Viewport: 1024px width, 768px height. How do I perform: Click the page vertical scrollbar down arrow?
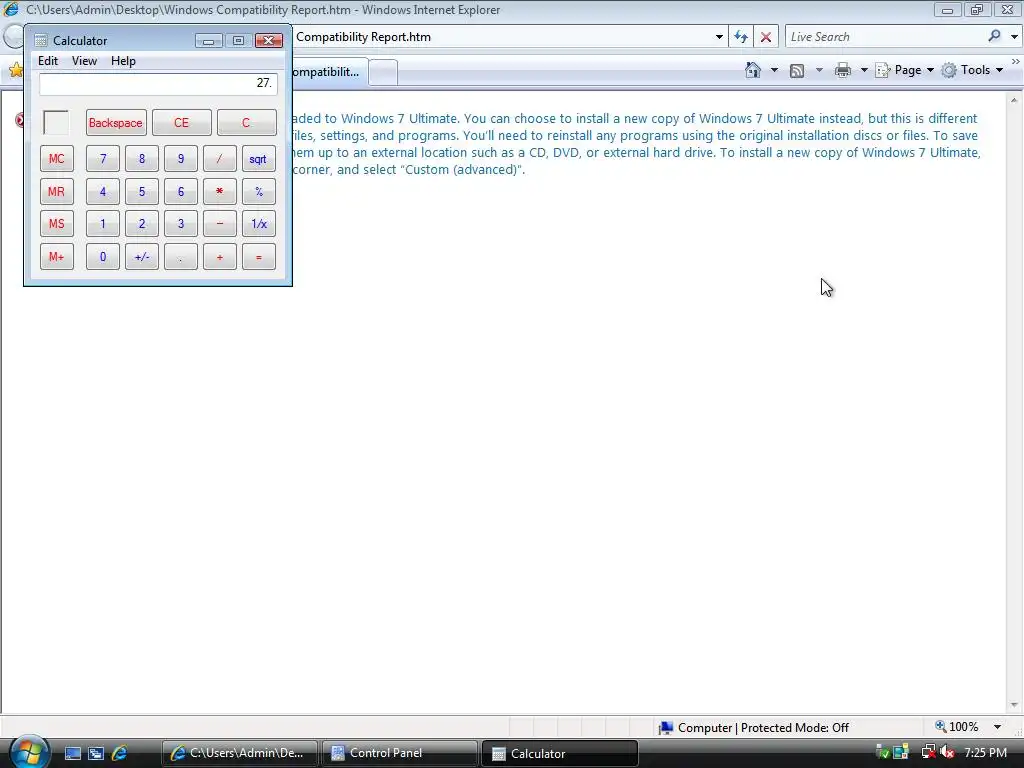pos(1014,705)
